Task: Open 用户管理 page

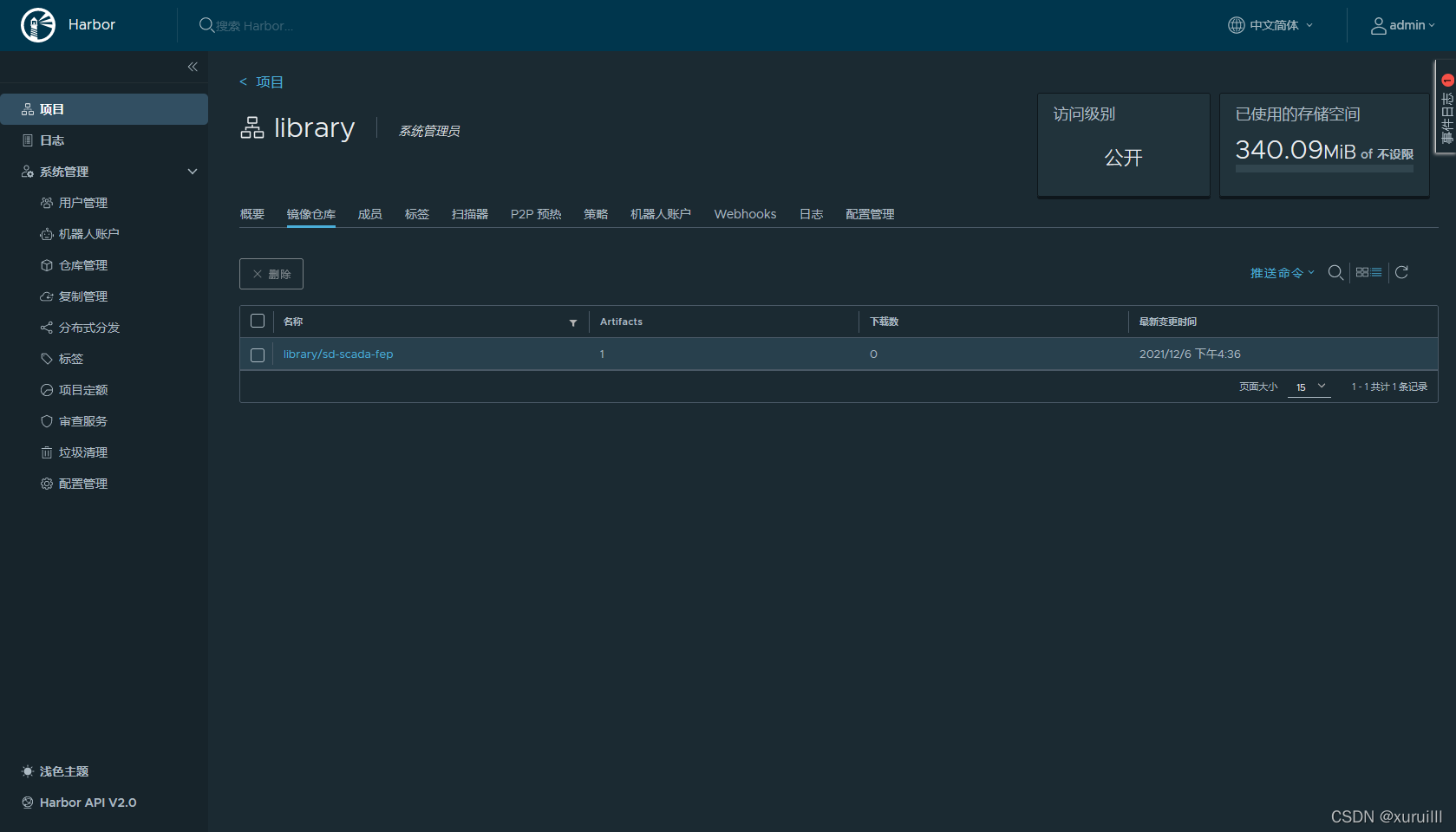Action: [x=83, y=203]
